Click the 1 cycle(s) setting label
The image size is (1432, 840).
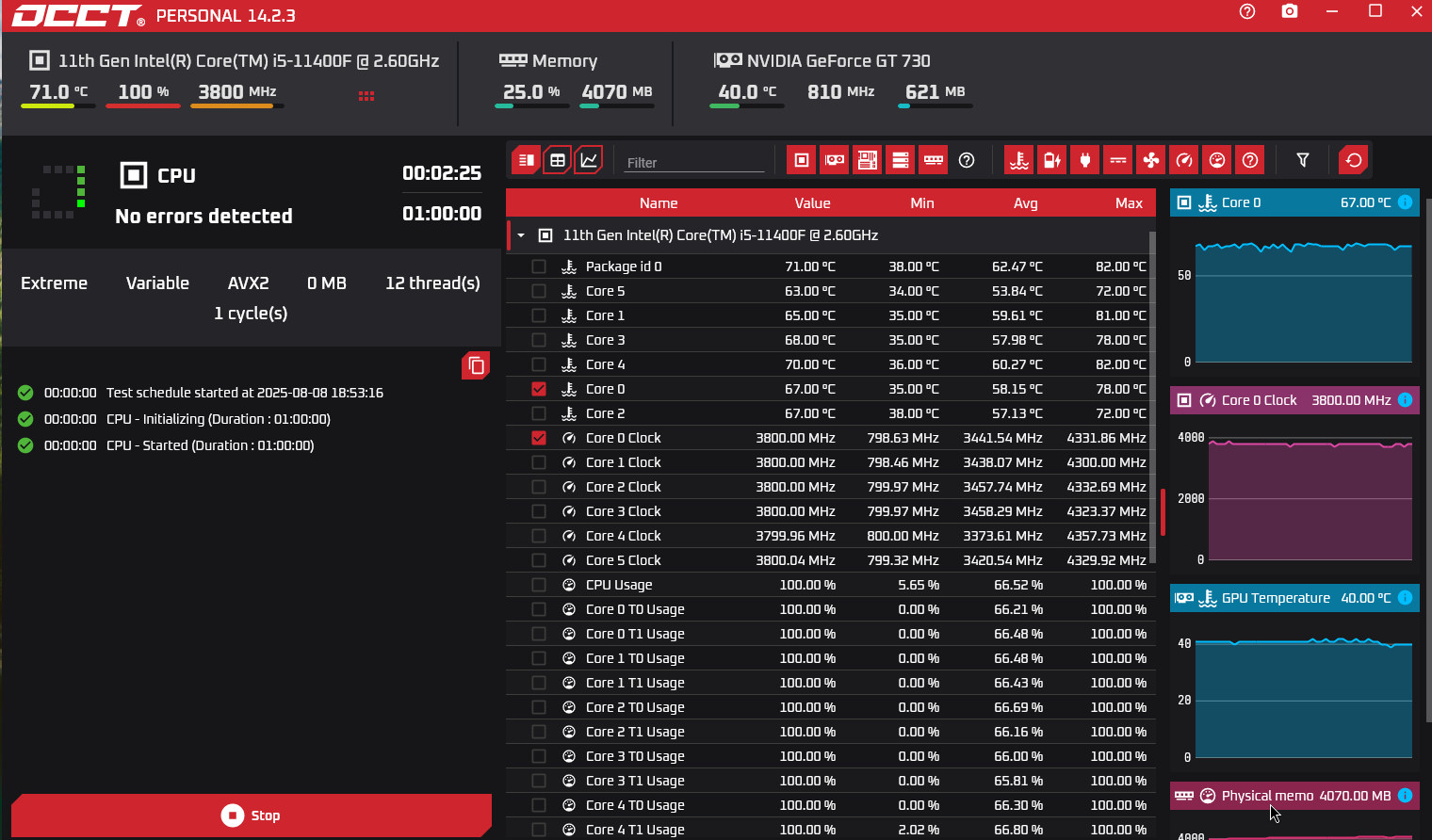(x=251, y=314)
